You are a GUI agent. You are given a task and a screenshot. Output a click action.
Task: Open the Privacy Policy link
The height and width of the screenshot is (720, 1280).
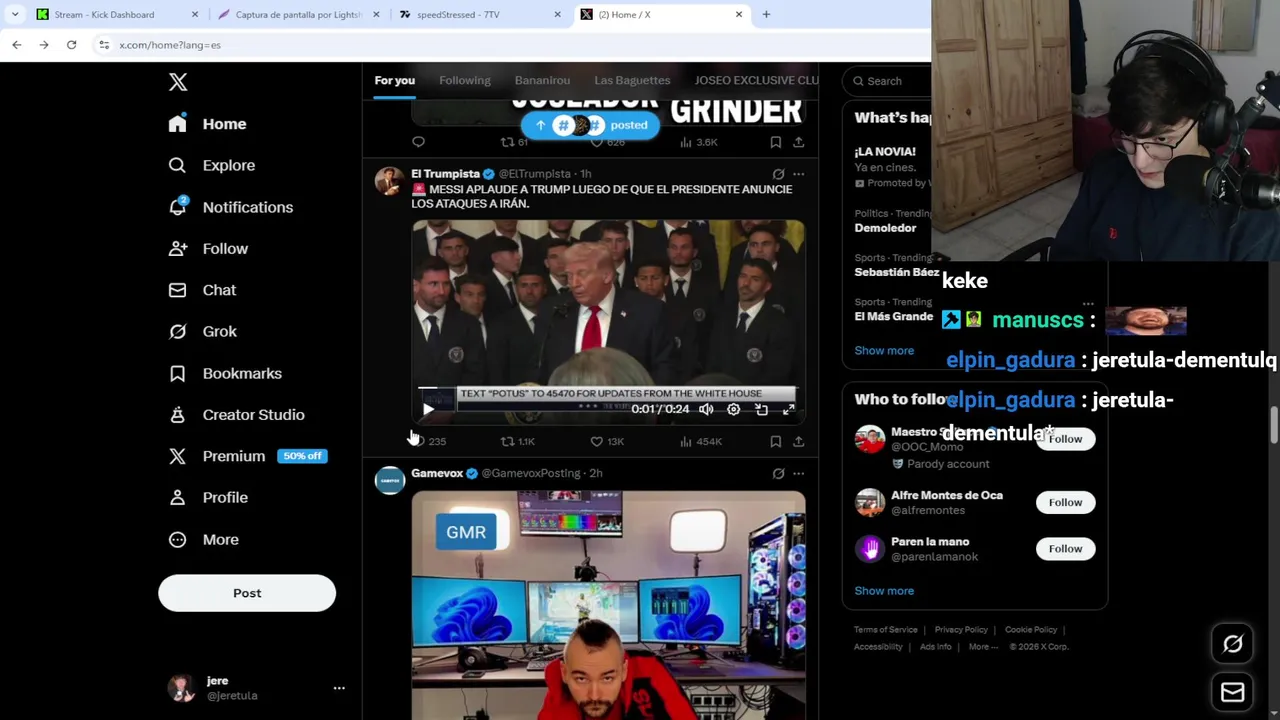[x=961, y=630]
